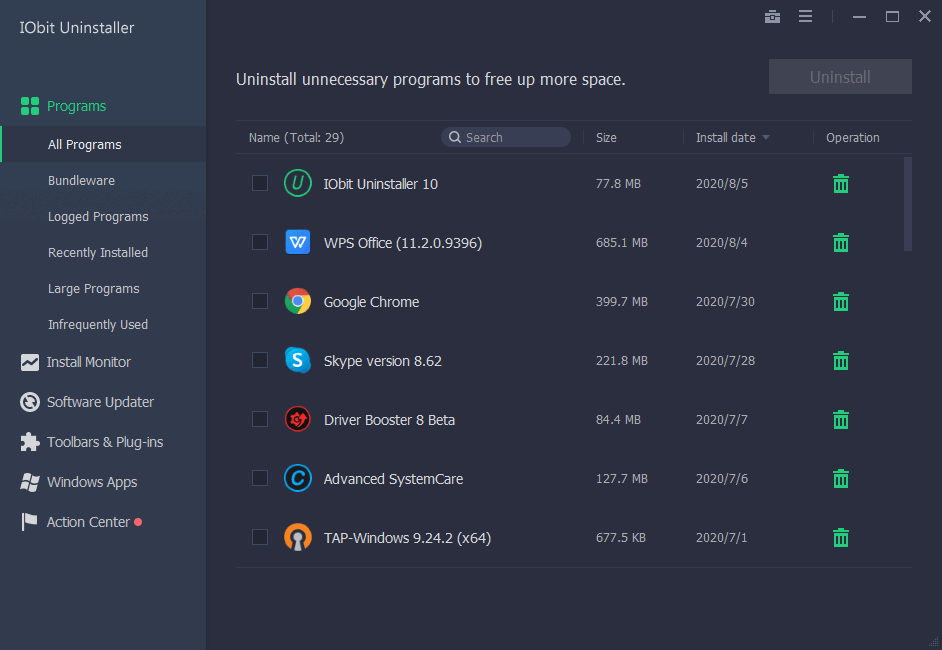Click the Windows Apps flag icon
Viewport: 942px width, 650px height.
29,482
